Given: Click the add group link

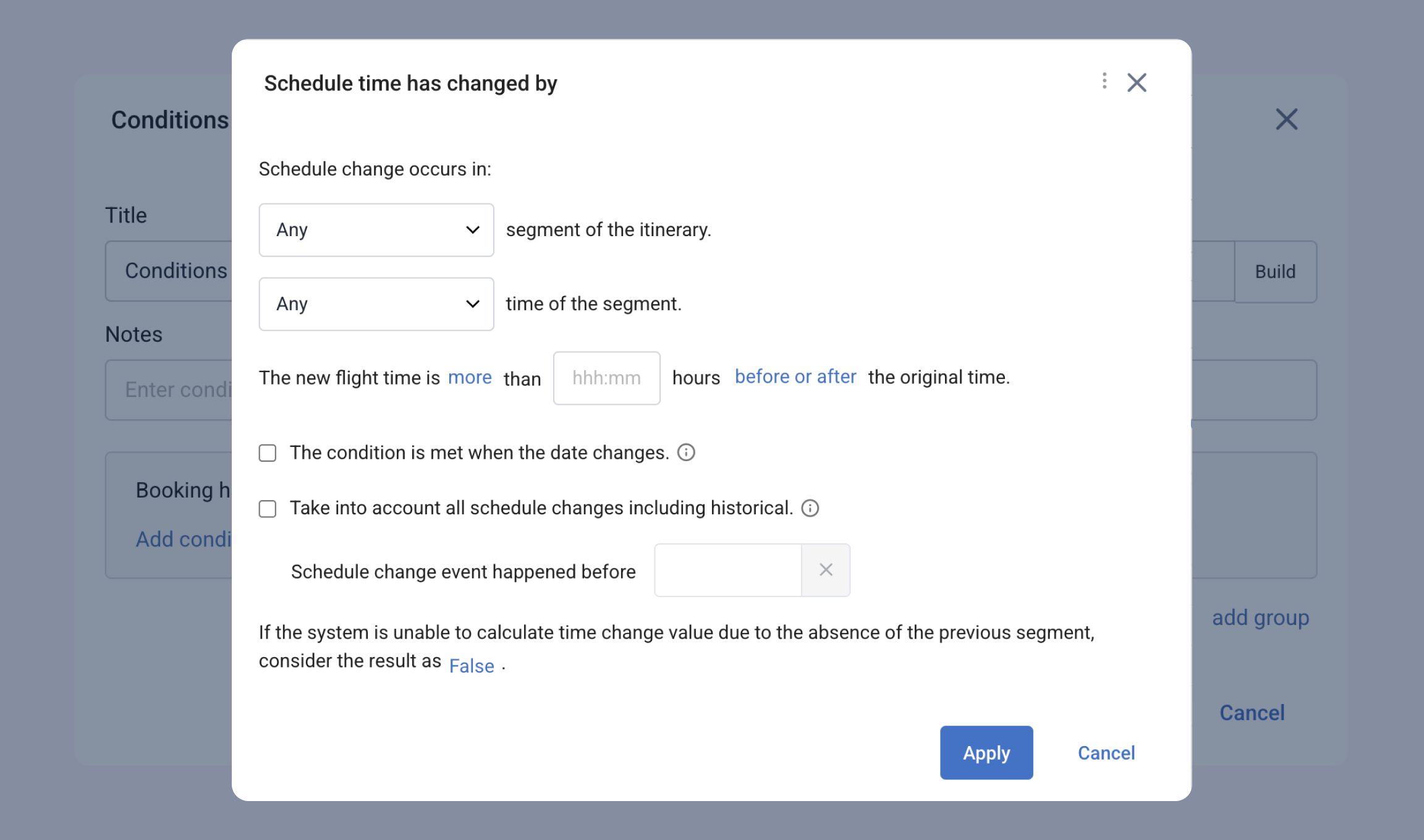Looking at the screenshot, I should (x=1260, y=617).
